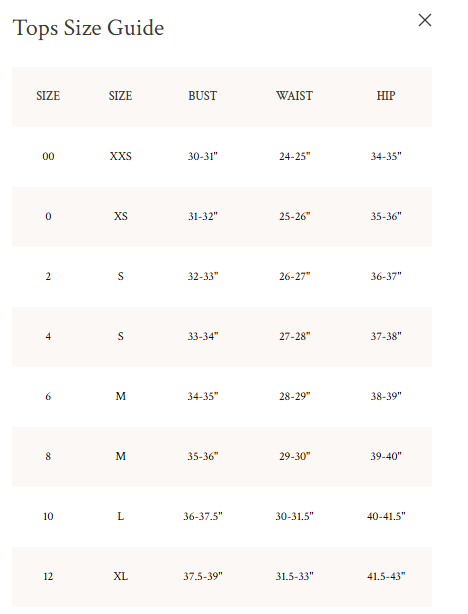
Task: Click the size 00 cell
Action: click(48, 156)
